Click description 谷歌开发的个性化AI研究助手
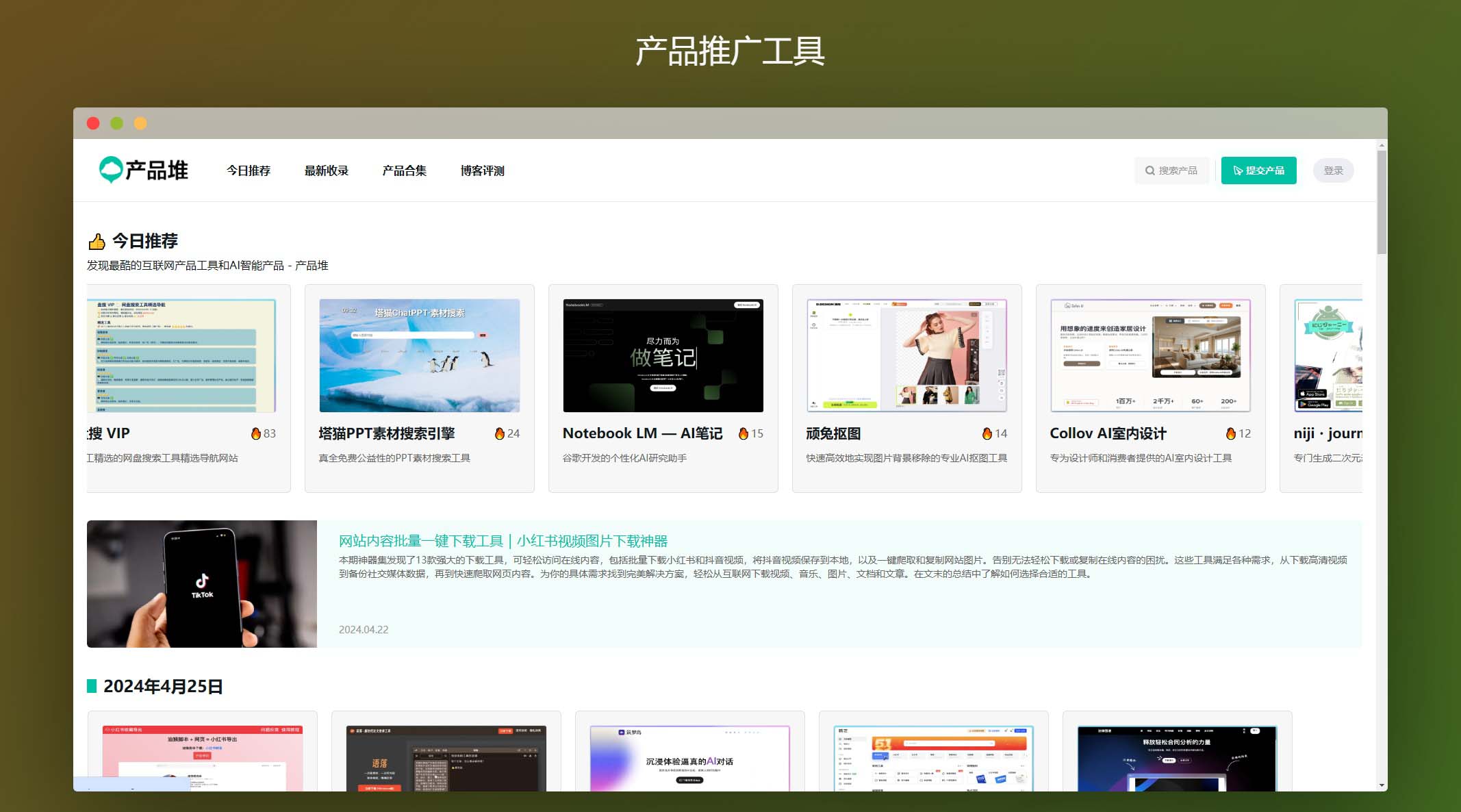1461x812 pixels. 624,458
